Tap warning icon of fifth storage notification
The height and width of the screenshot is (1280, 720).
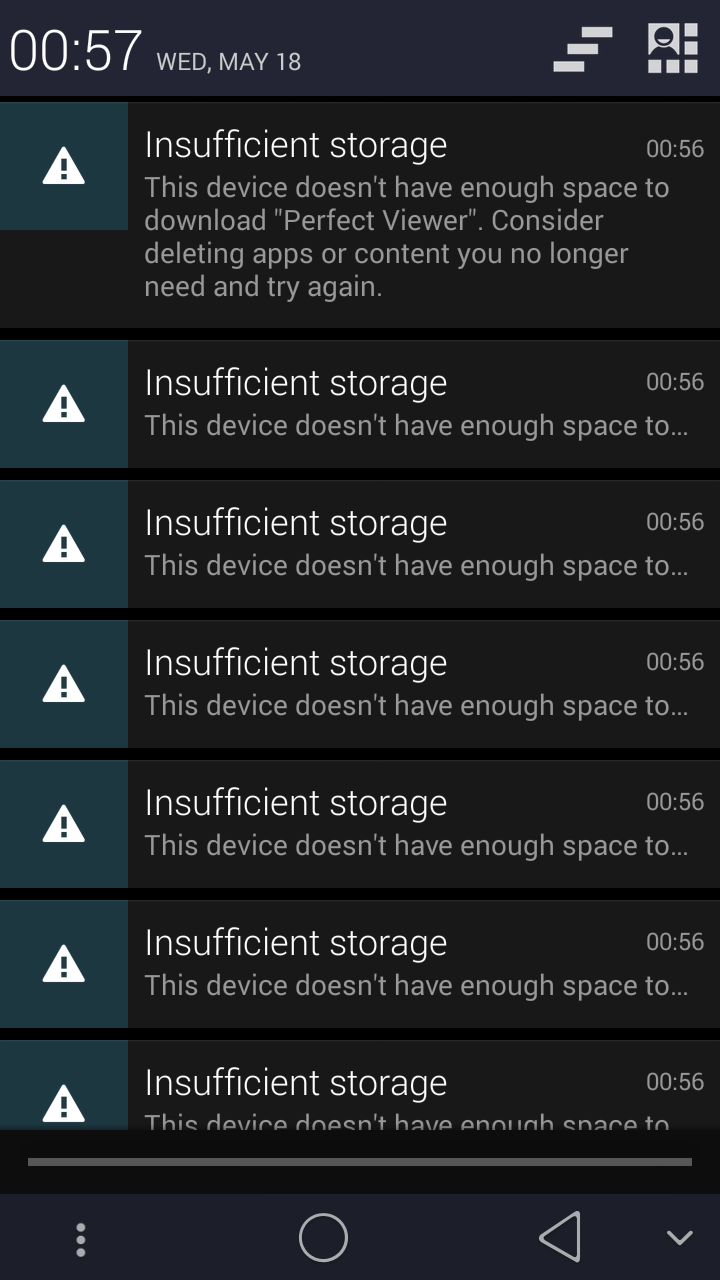[x=64, y=824]
